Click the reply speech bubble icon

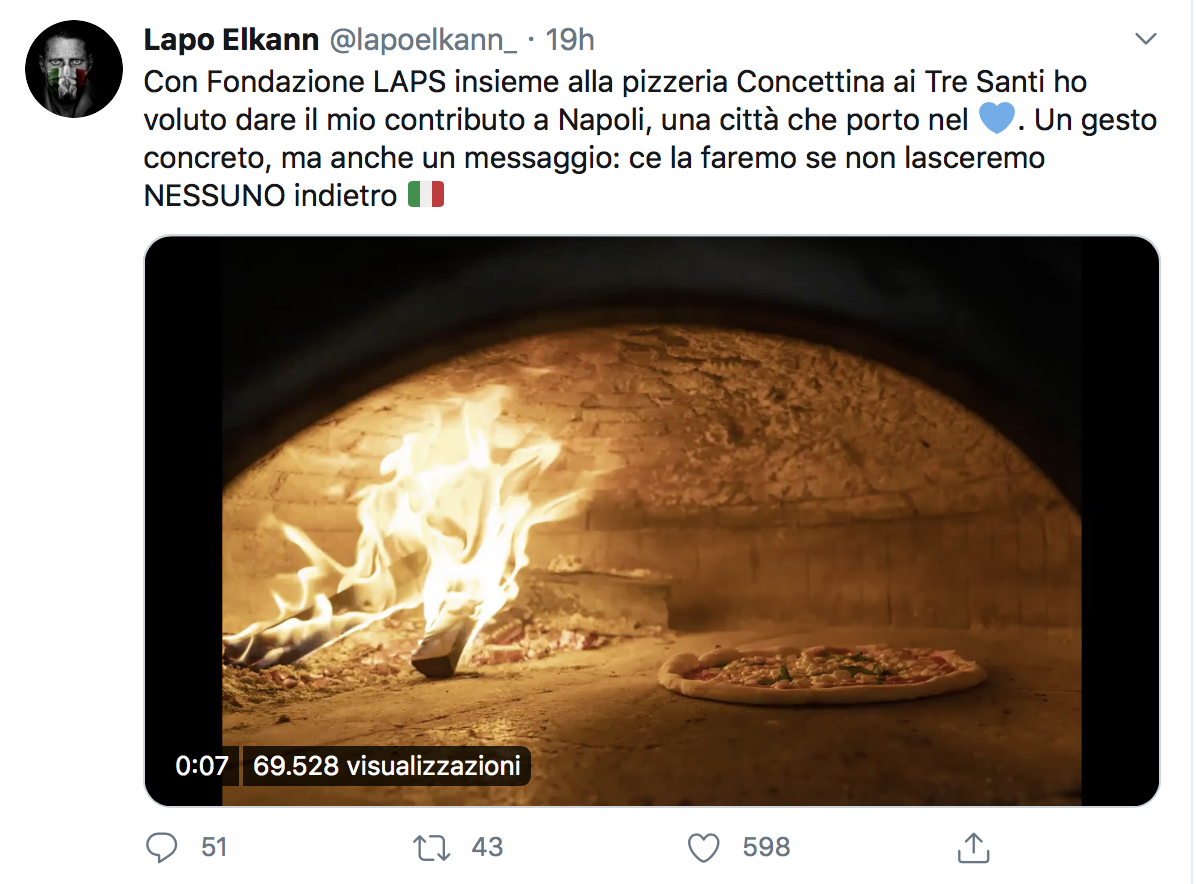coord(161,847)
